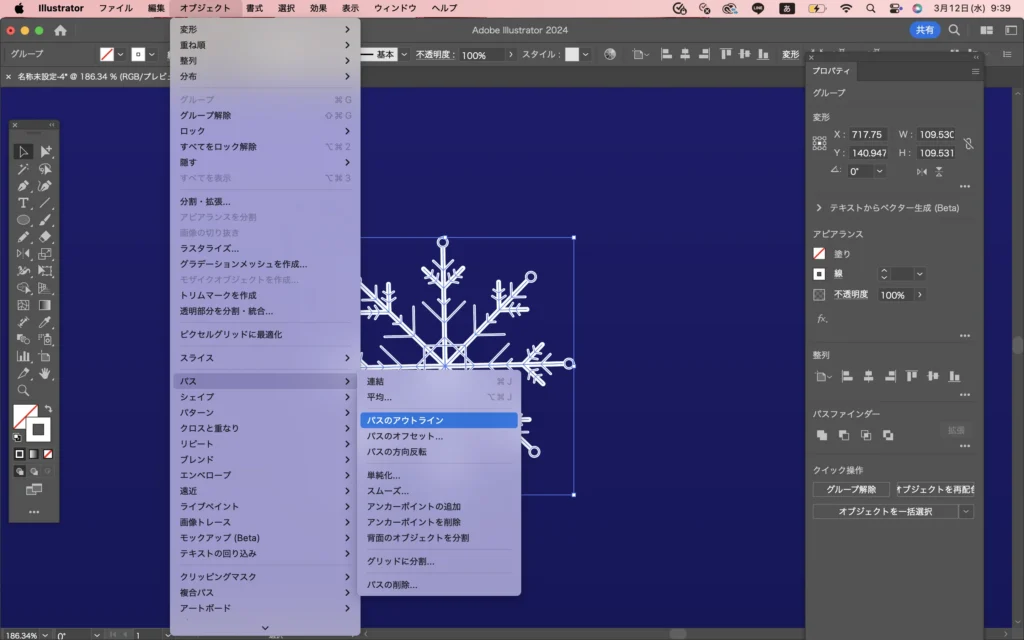Image resolution: width=1024 pixels, height=640 pixels.
Task: Open the stroke weight dropdown in Appearance
Action: pyautogui.click(x=919, y=274)
